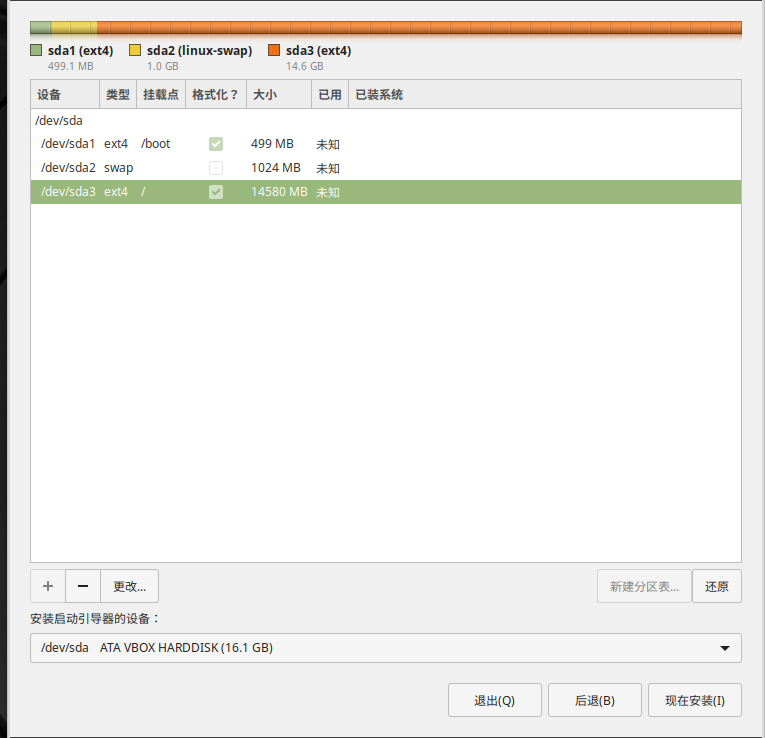This screenshot has width=765, height=738.
Task: Click the orange sda3 segment in partition bar
Action: click(420, 28)
